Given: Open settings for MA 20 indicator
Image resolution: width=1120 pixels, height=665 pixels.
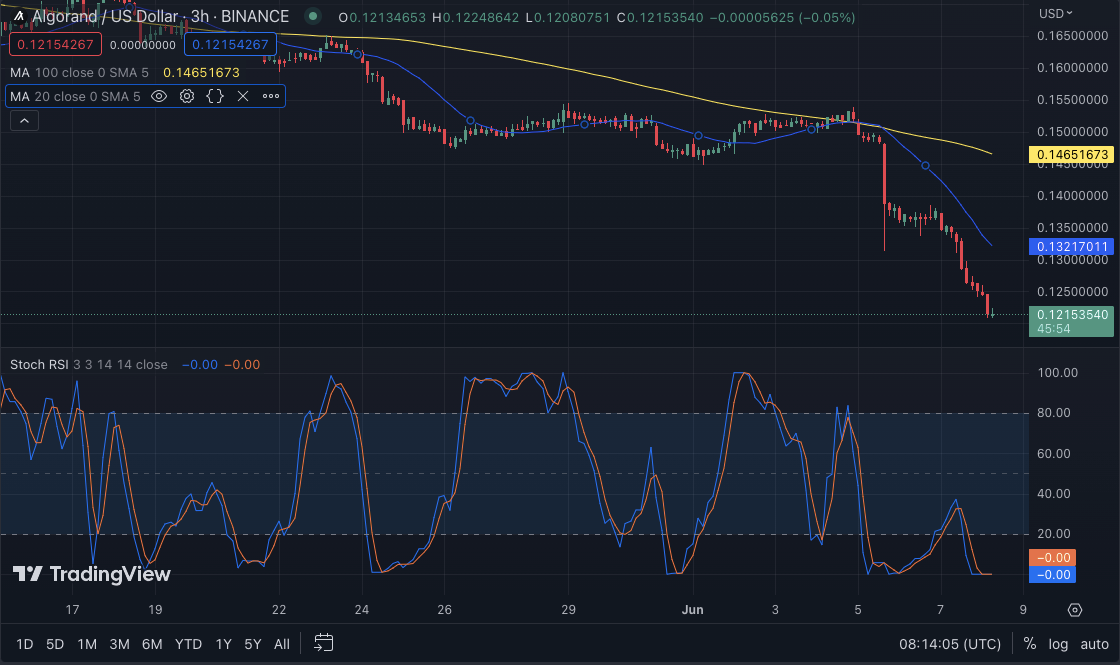Looking at the screenshot, I should 187,96.
